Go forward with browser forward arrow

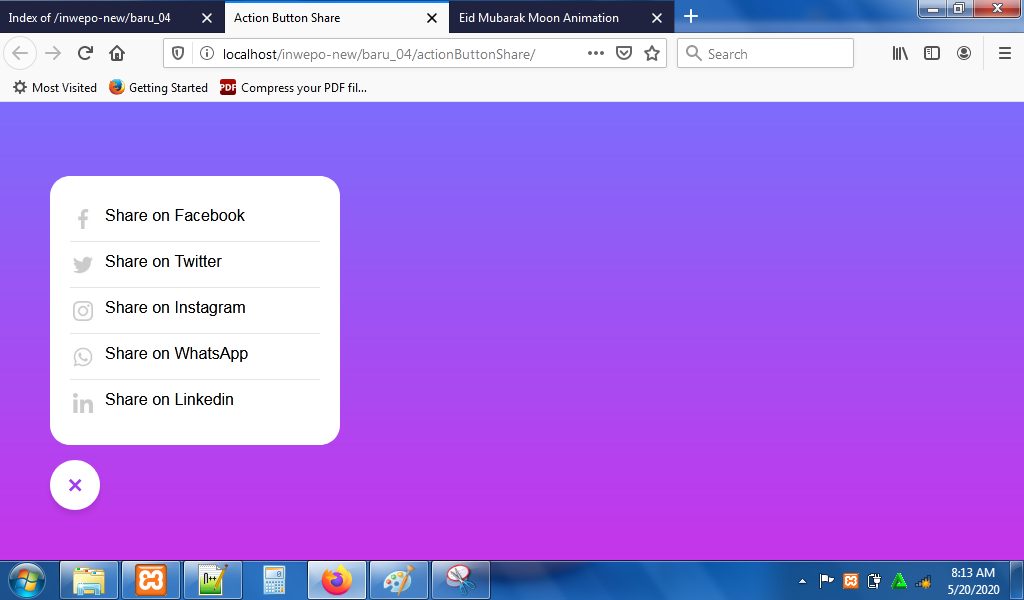53,54
